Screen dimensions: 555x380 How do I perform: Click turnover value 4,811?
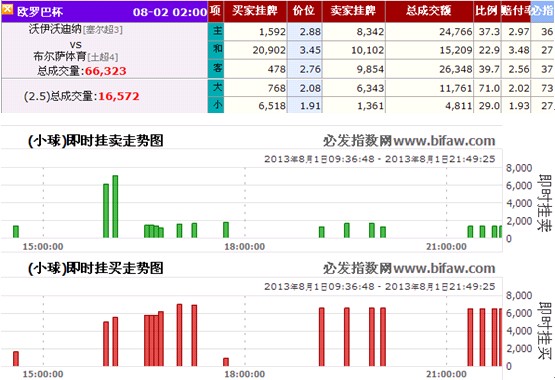459,105
